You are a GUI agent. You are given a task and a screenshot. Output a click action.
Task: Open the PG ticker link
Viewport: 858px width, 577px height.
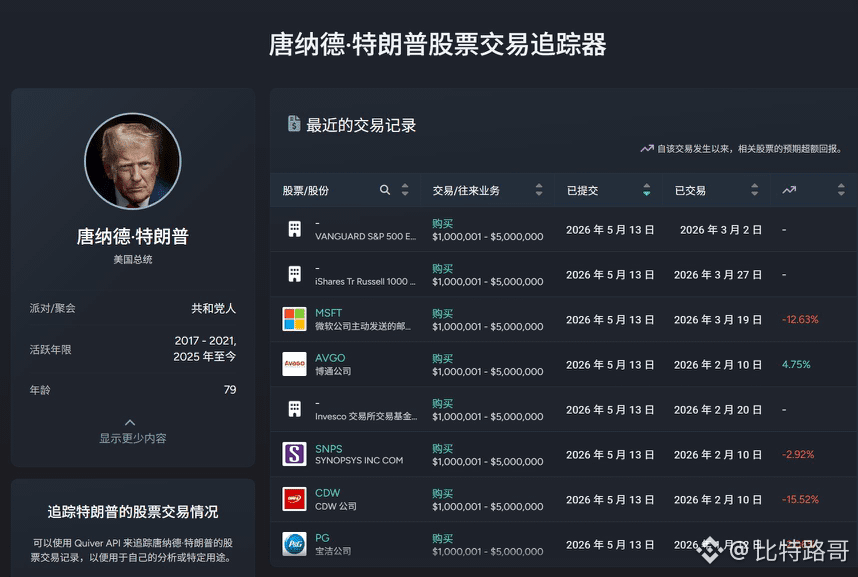(x=322, y=538)
